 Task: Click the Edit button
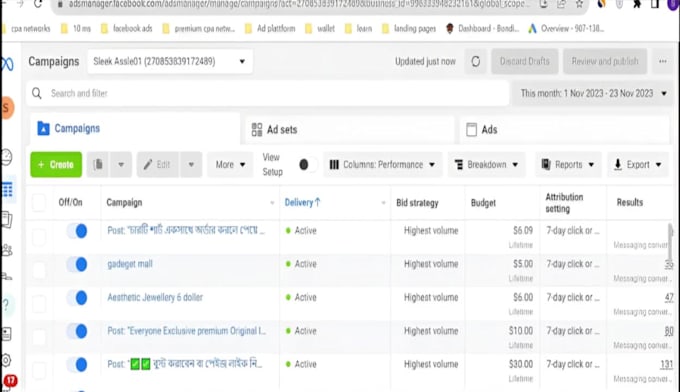(157, 164)
